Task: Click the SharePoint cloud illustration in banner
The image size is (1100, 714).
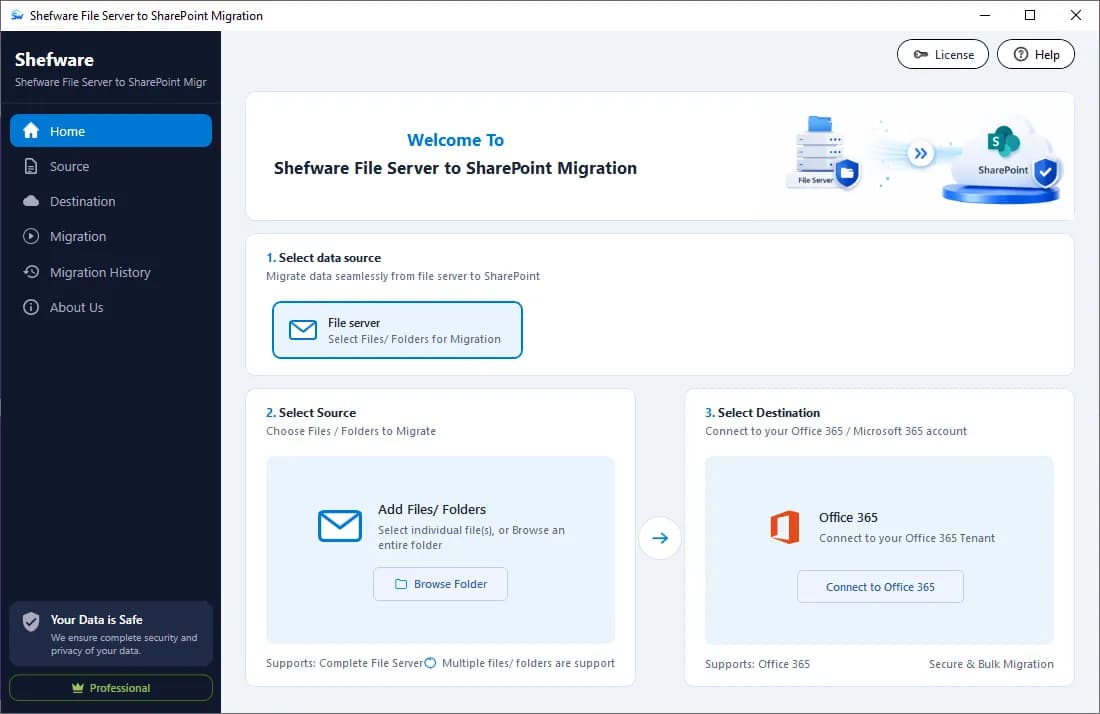Action: click(x=1003, y=163)
